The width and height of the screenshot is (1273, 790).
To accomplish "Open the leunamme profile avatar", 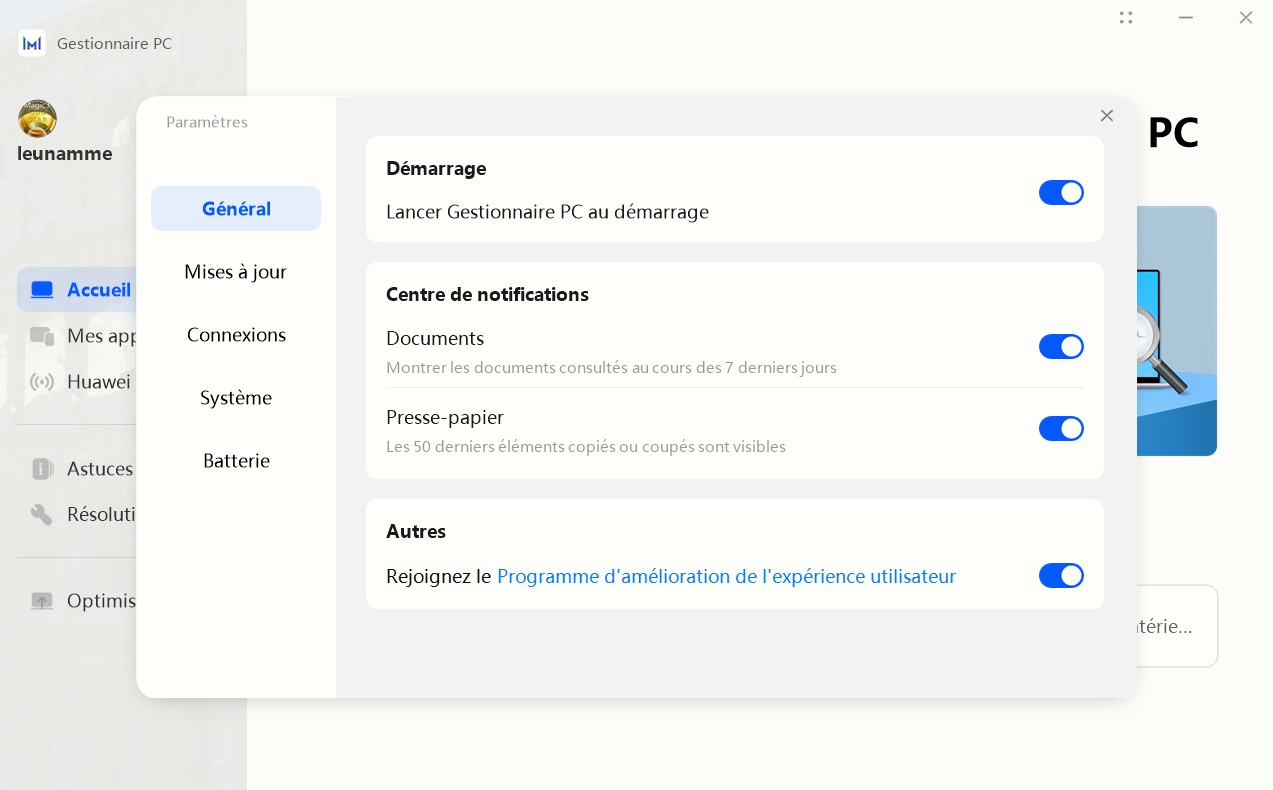I will click(37, 118).
